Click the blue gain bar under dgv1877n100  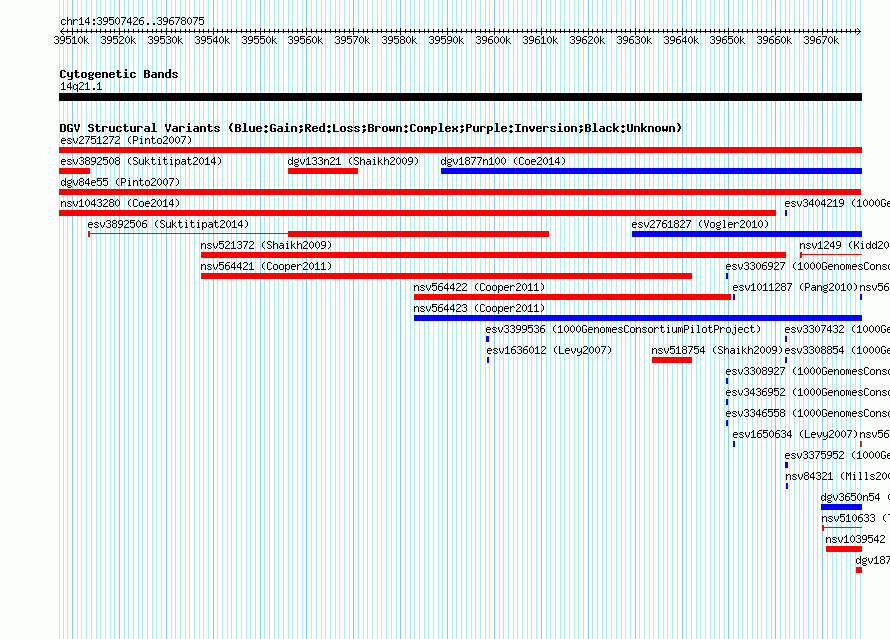(652, 171)
